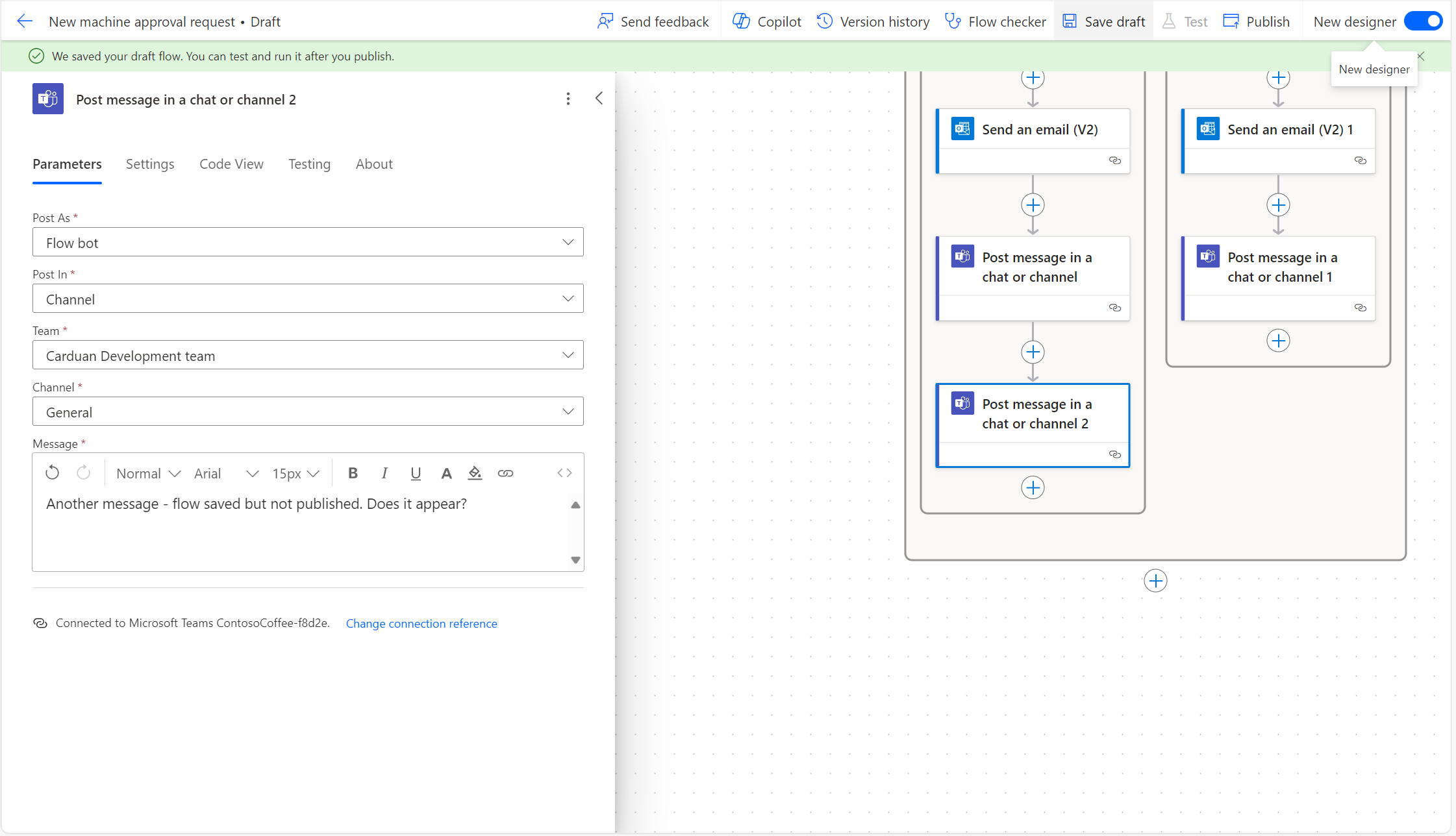
Task: Open the Arial font dropdown
Action: pos(226,473)
